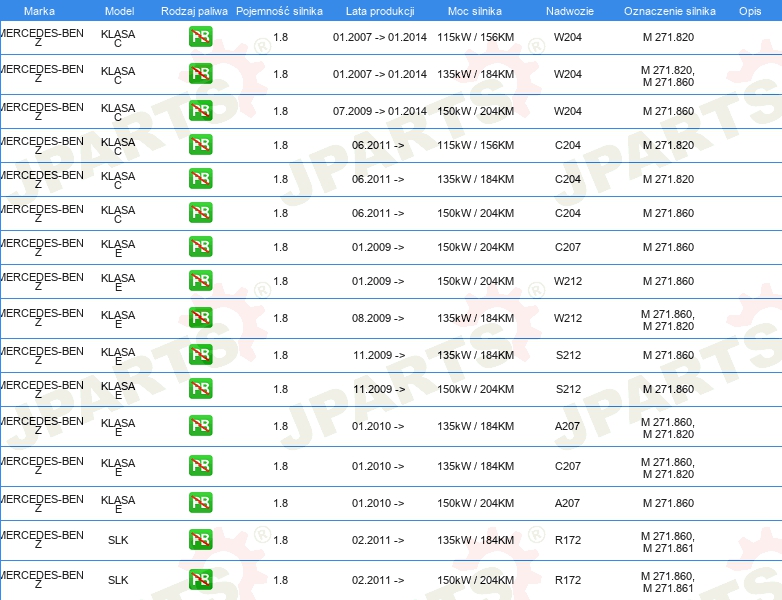Click engine code M 271.820, M 271.860 in the W204 row
The height and width of the screenshot is (600, 782).
pyautogui.click(x=668, y=76)
